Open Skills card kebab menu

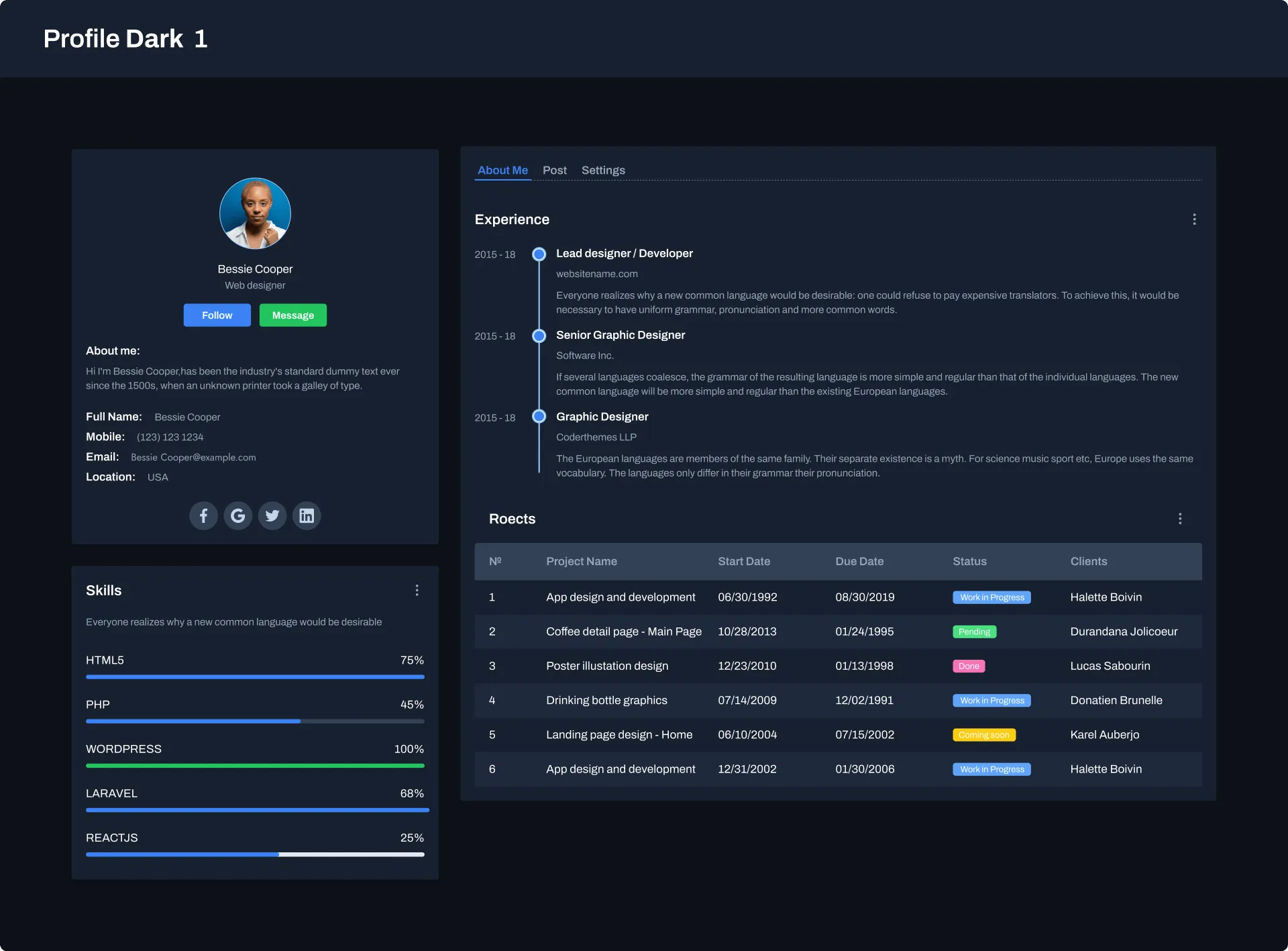point(417,590)
